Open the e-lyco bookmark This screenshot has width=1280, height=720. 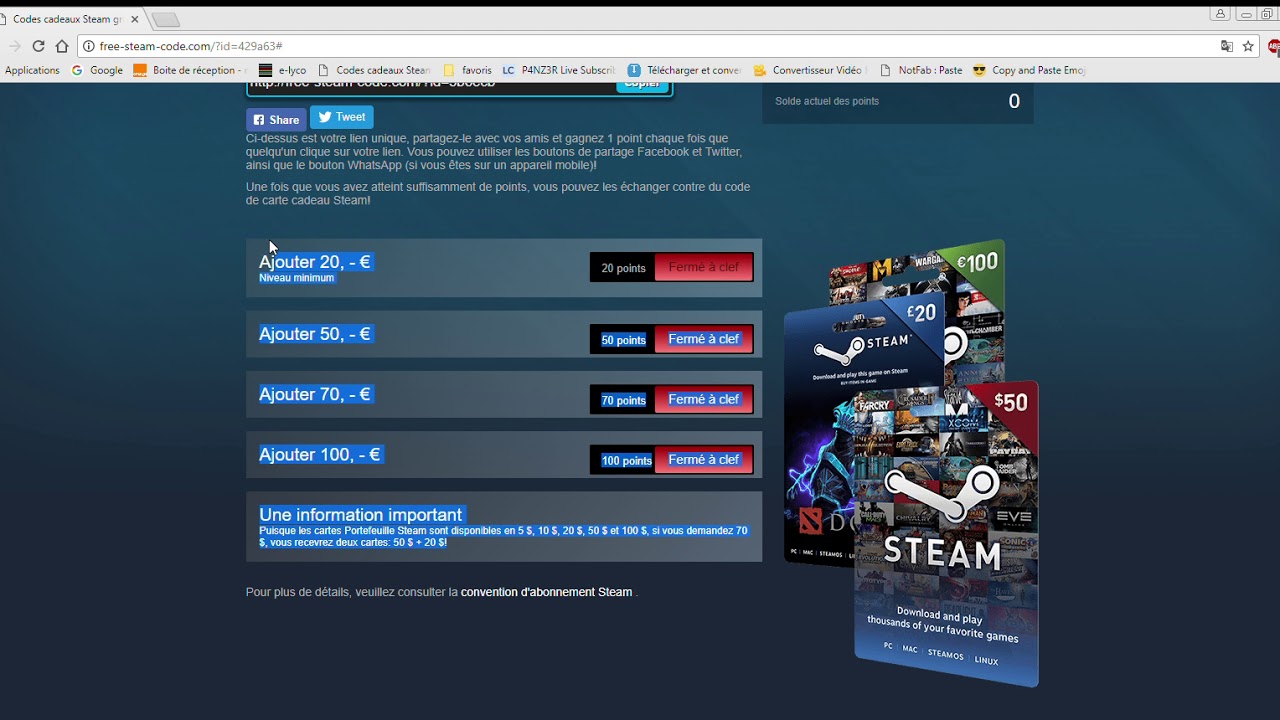coord(282,70)
